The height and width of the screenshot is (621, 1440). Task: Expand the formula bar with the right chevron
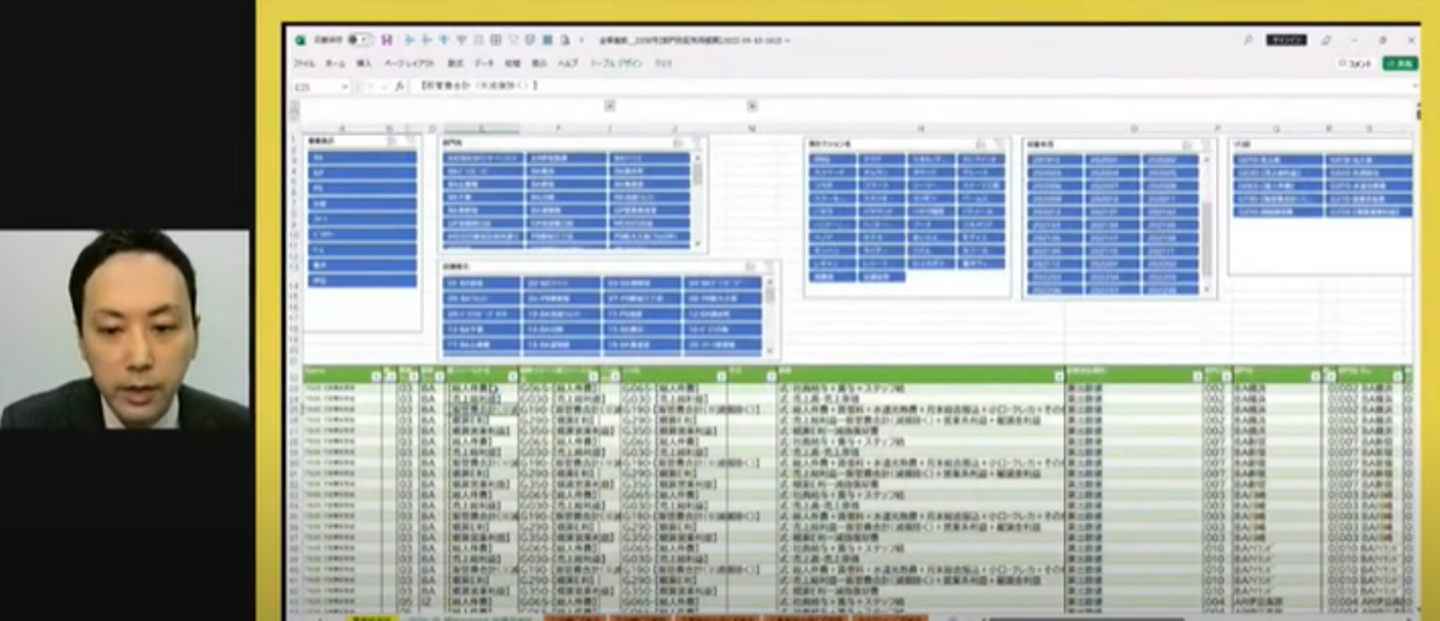(1414, 86)
